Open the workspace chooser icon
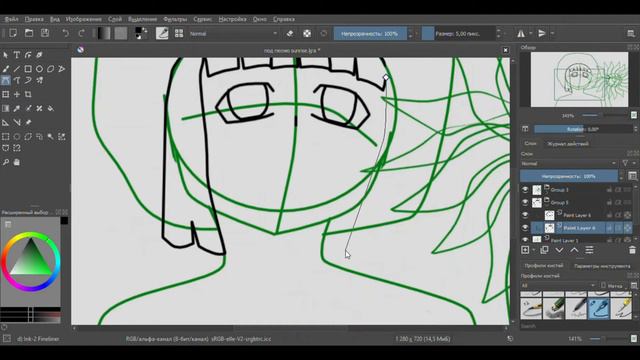Viewport: 640px width, 360px height. point(631,33)
